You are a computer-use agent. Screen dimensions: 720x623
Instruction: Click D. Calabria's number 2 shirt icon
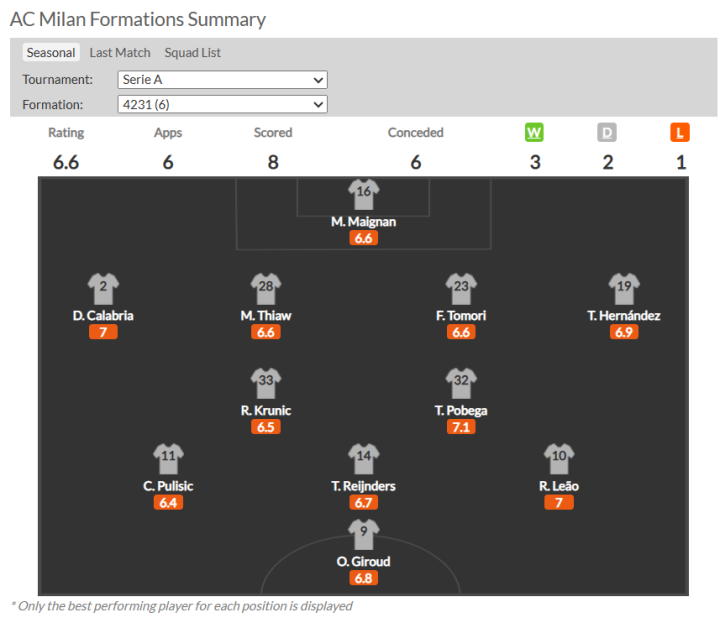pyautogui.click(x=103, y=288)
